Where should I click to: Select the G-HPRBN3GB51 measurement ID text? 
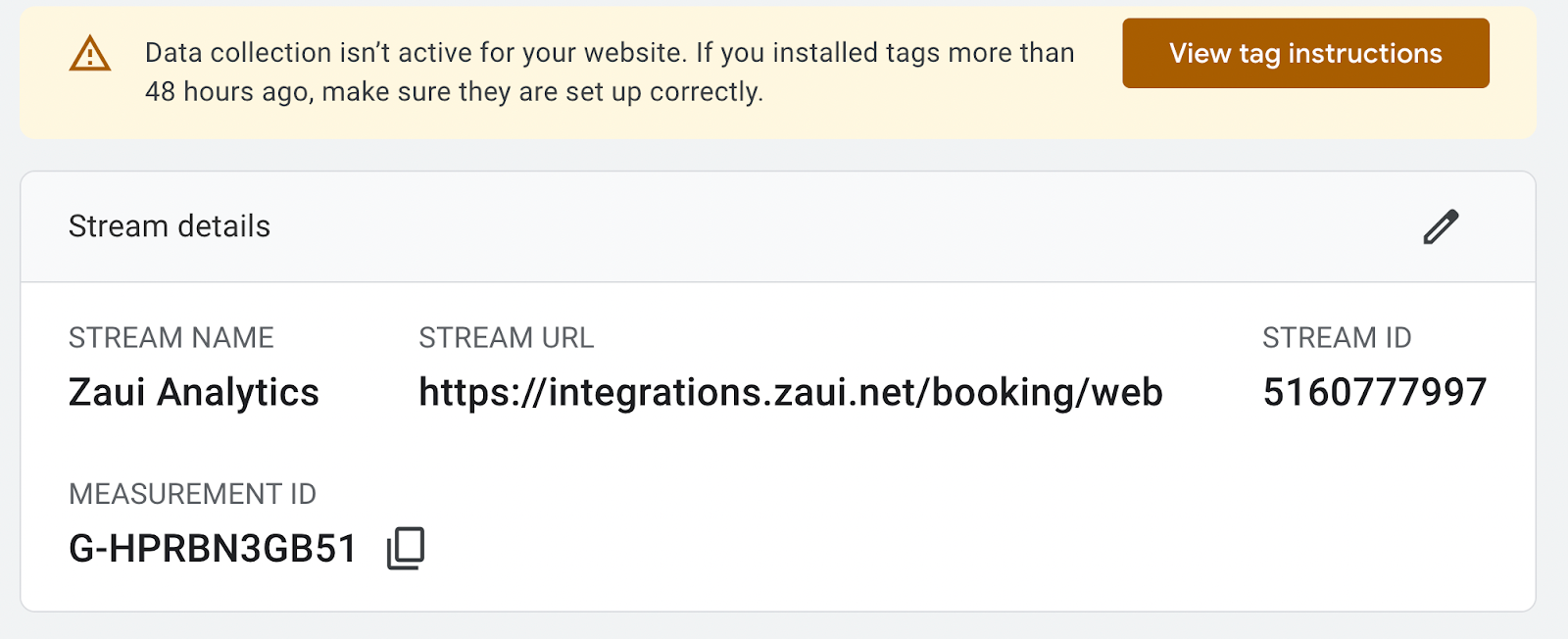tap(213, 549)
